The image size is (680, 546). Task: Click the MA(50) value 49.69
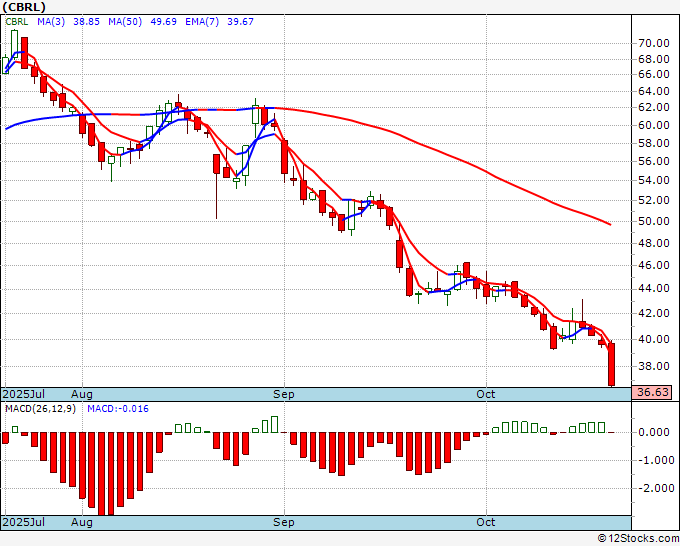(x=163, y=22)
